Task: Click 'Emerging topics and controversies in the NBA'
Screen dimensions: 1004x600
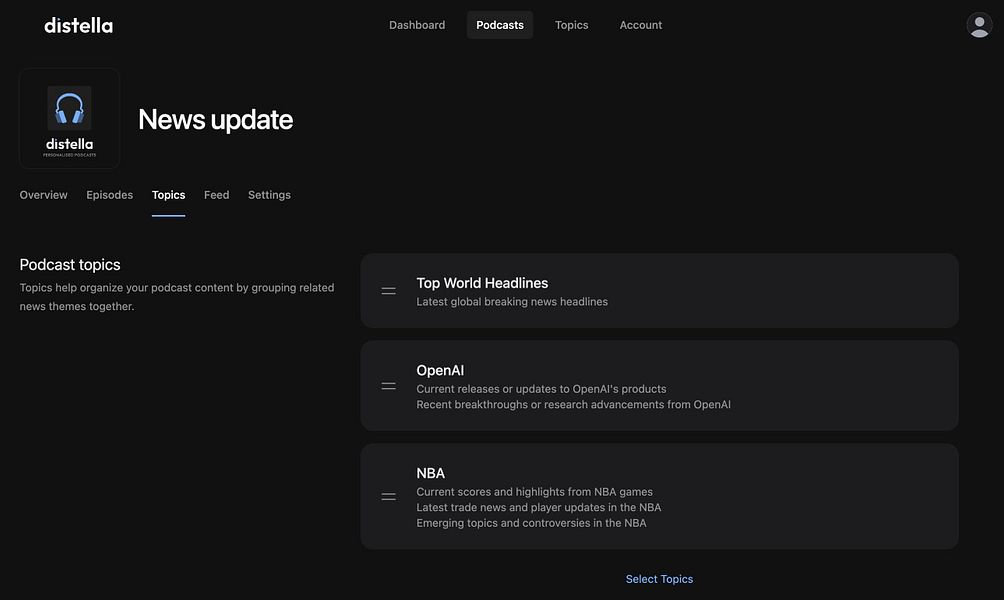Action: [x=531, y=523]
